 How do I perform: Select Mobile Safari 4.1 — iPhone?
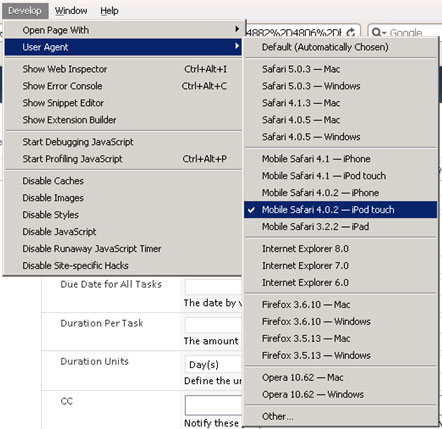(340, 159)
